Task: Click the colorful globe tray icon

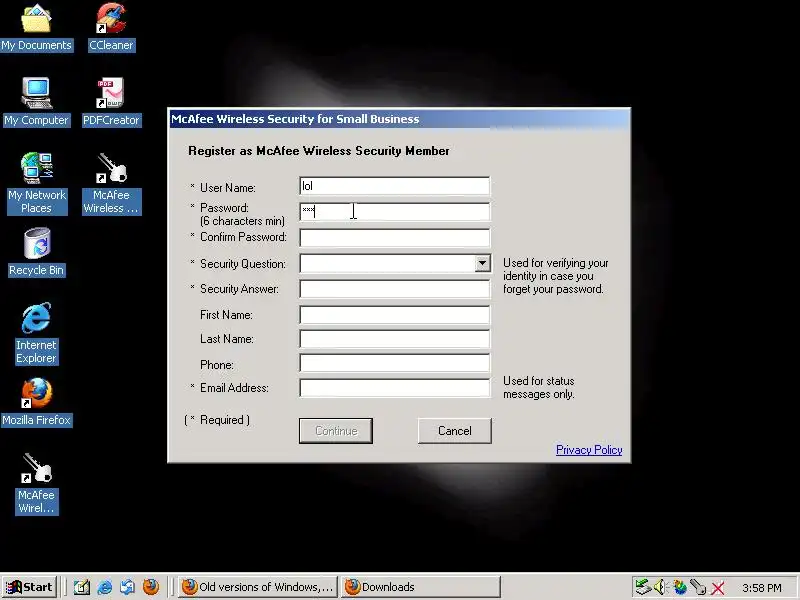Action: click(680, 587)
